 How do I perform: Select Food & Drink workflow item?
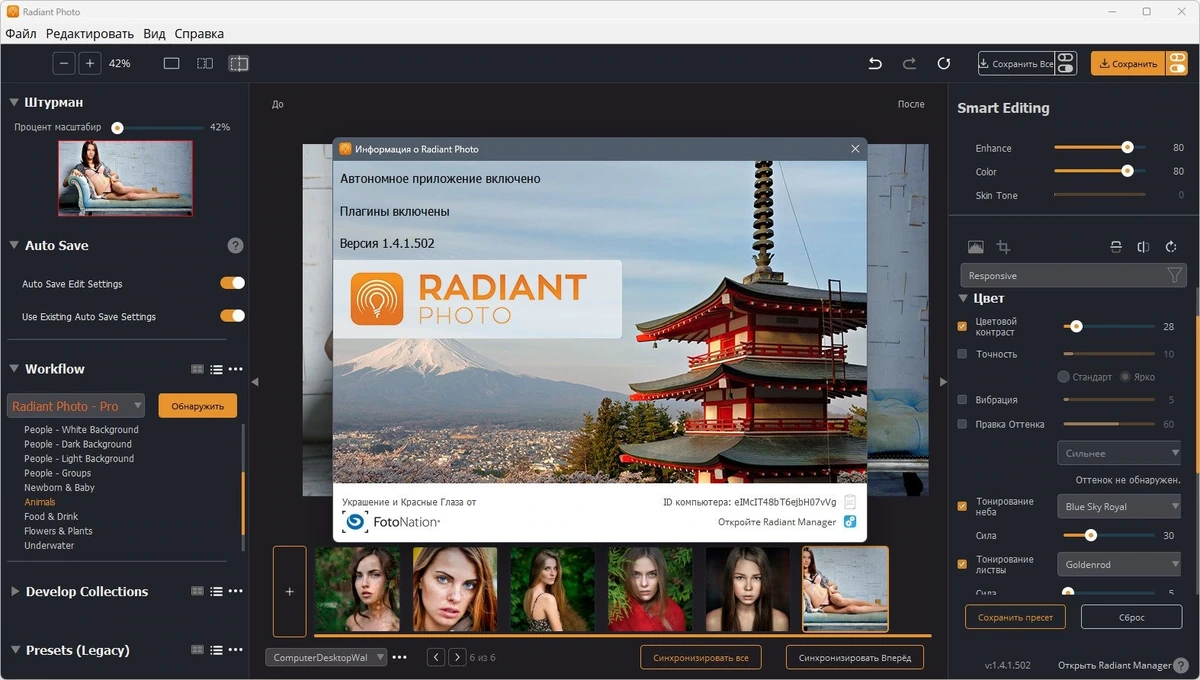click(x=49, y=517)
